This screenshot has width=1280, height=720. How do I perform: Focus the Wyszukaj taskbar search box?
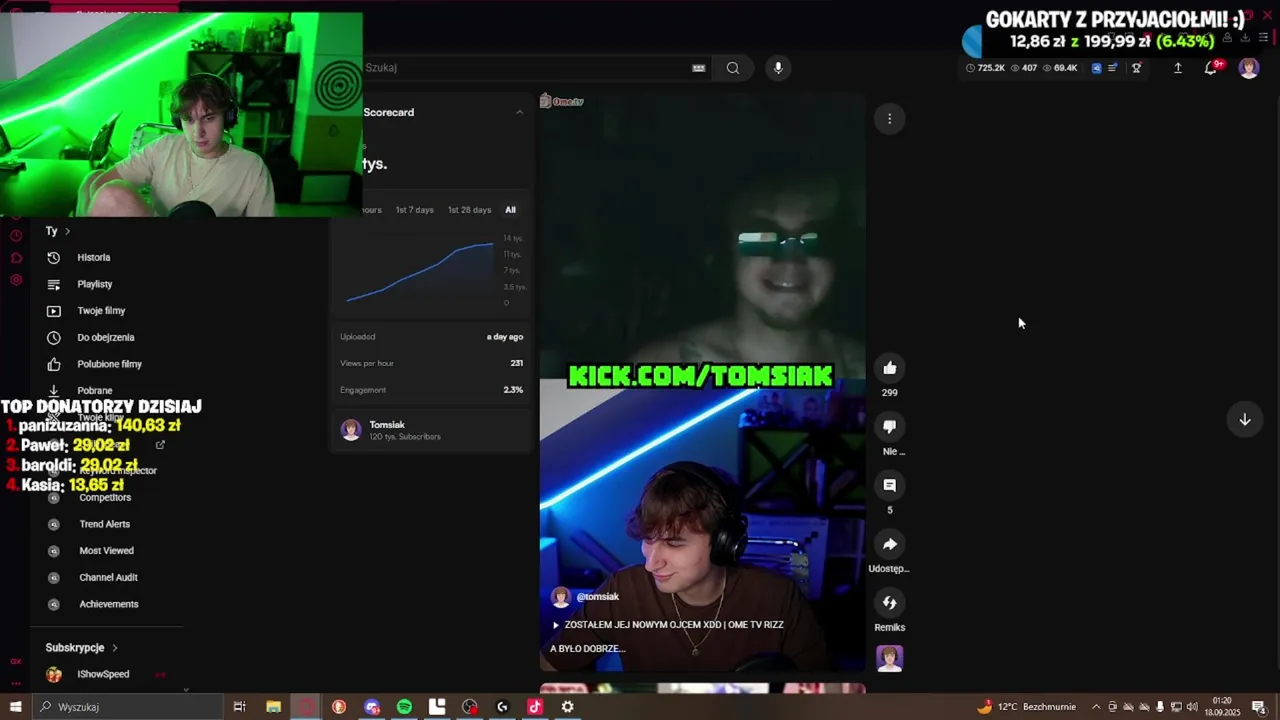129,707
